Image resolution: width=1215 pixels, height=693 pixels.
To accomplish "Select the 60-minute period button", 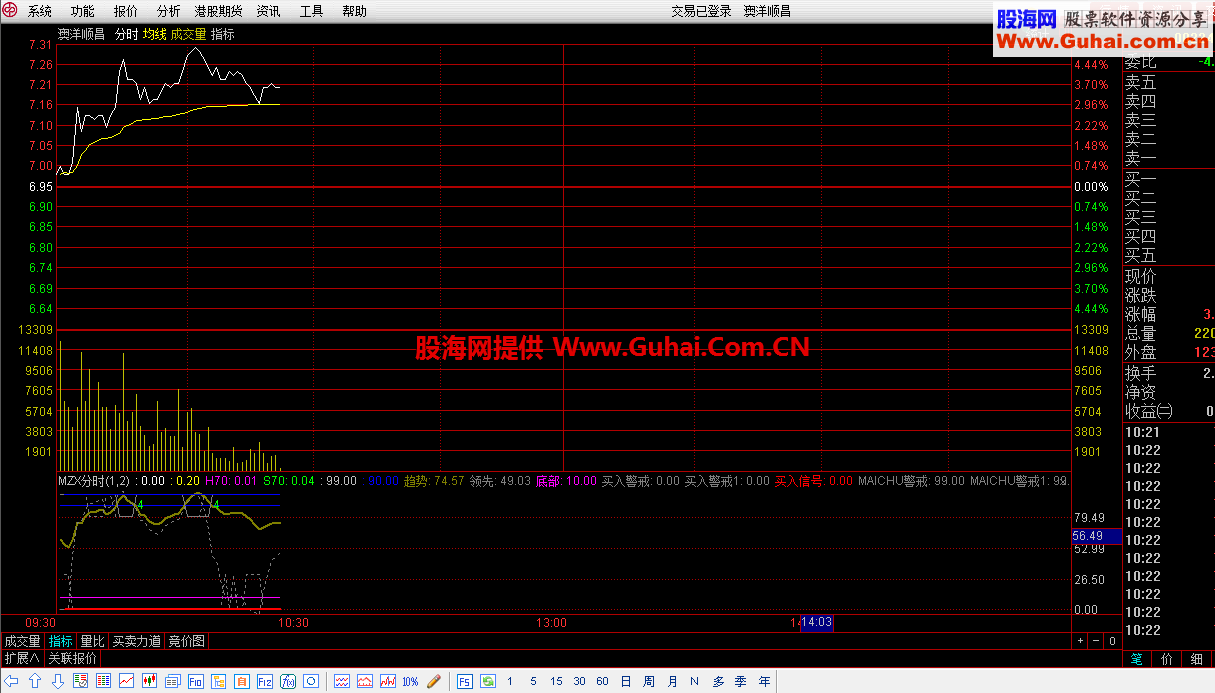I will (602, 681).
